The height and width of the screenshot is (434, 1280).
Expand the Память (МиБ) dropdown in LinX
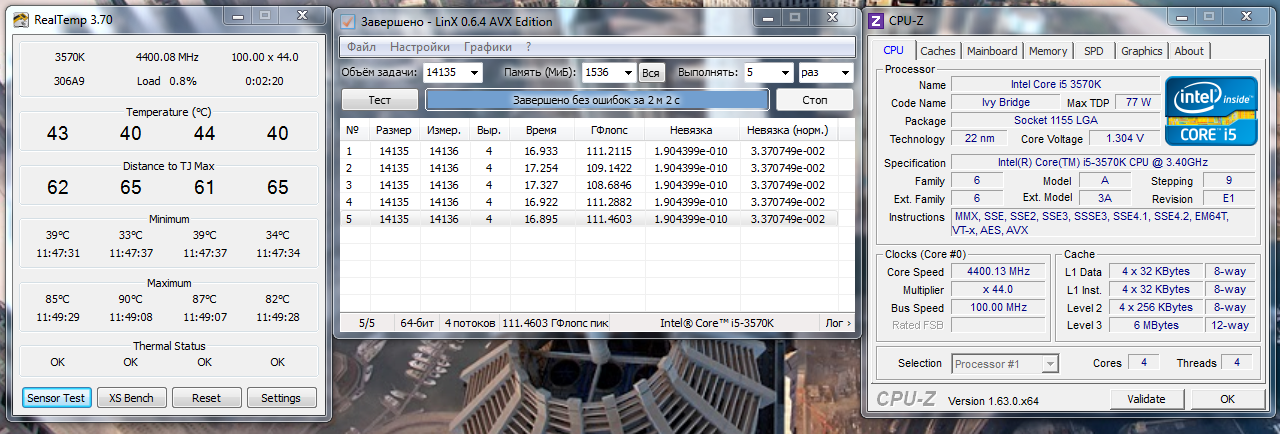tap(629, 73)
